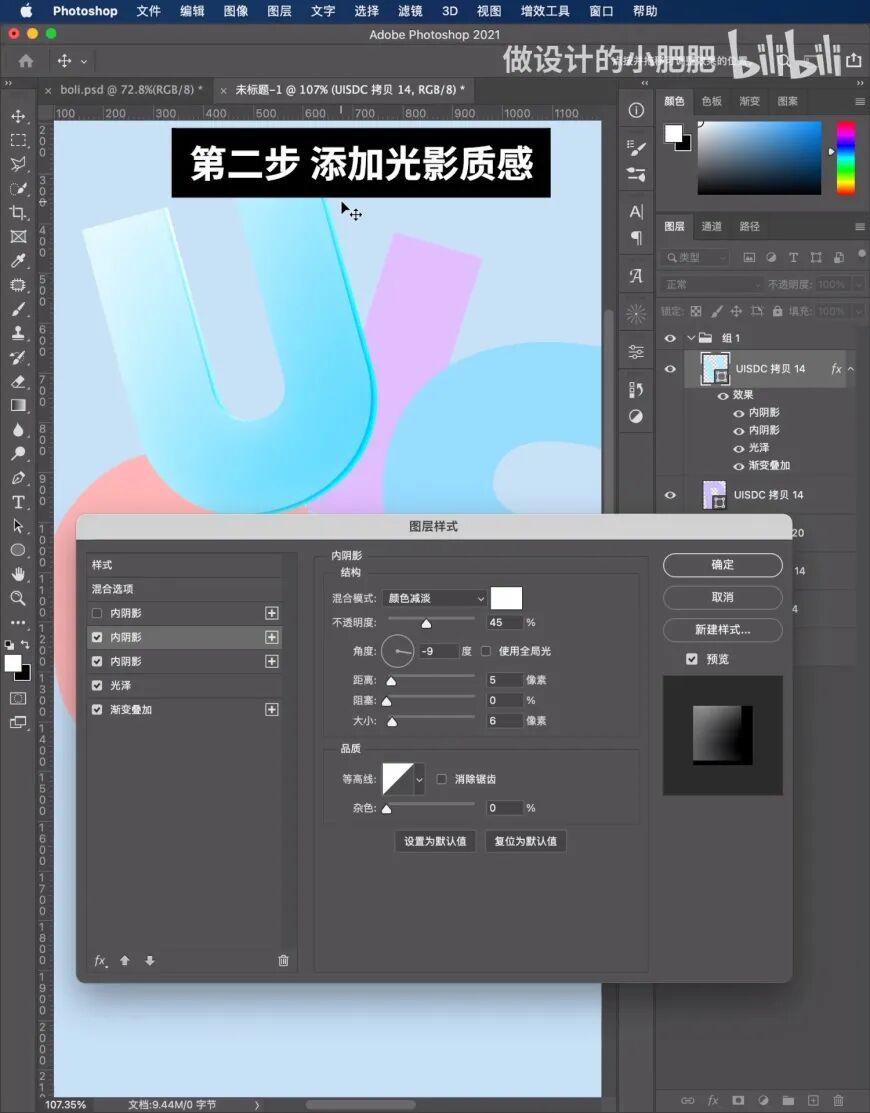Select the Brush tool
Image resolution: width=870 pixels, height=1113 pixels.
tap(18, 309)
